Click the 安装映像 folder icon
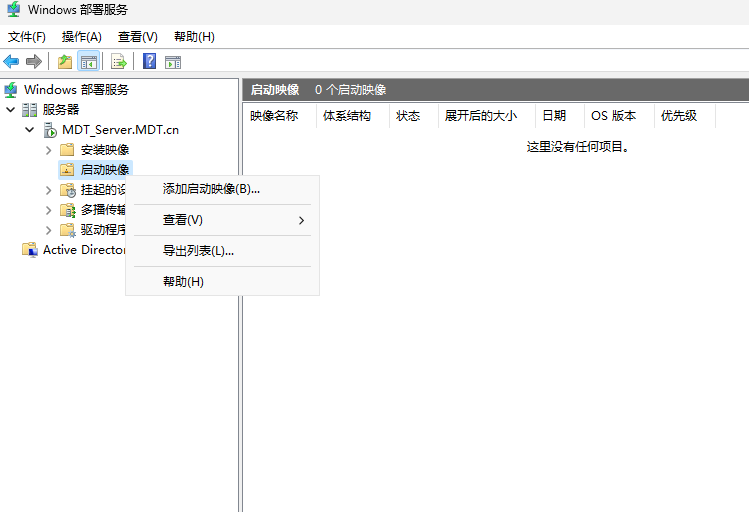 pyautogui.click(x=67, y=150)
